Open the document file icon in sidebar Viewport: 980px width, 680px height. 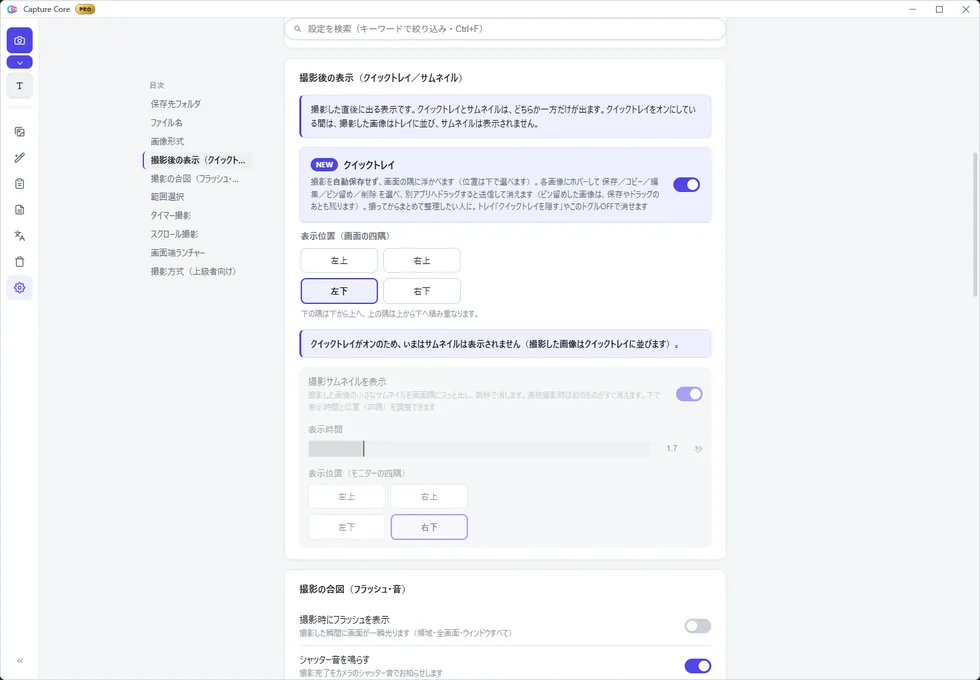pos(19,209)
